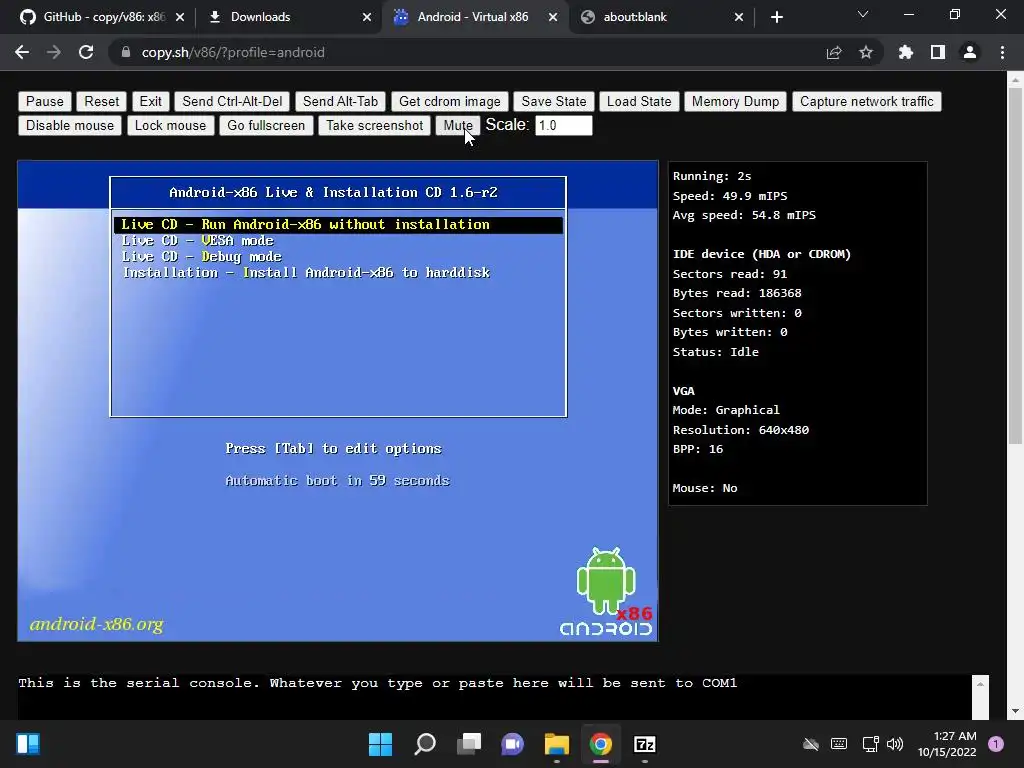Click the Reset button
The image size is (1024, 768).
(x=102, y=101)
